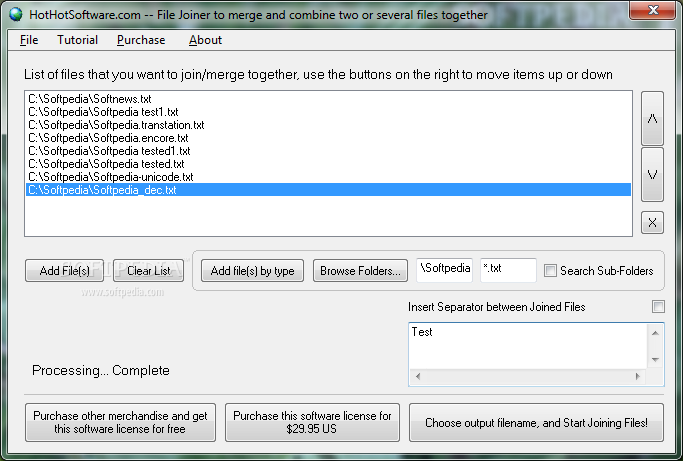Image resolution: width=683 pixels, height=461 pixels.
Task: Select C:\Softpedia\Softpedia.encore.txt list entry
Action: coord(328,138)
